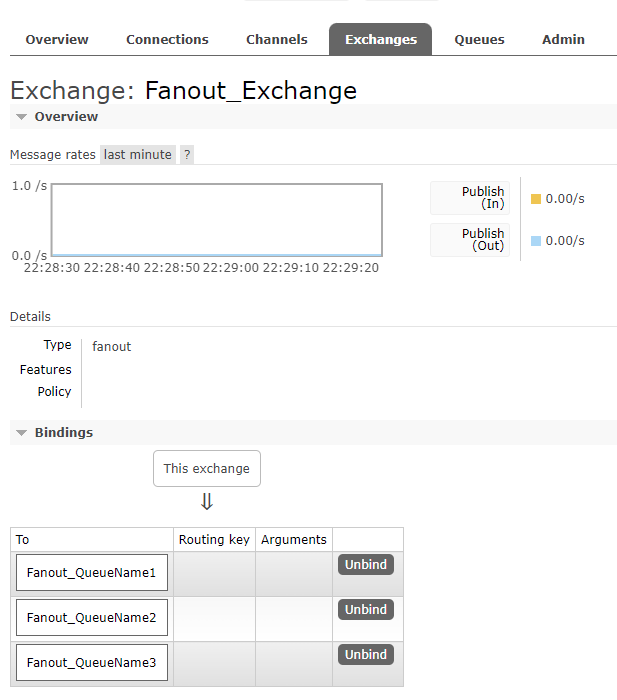Go to the Channels tab
Image resolution: width=617 pixels, height=700 pixels.
(276, 39)
